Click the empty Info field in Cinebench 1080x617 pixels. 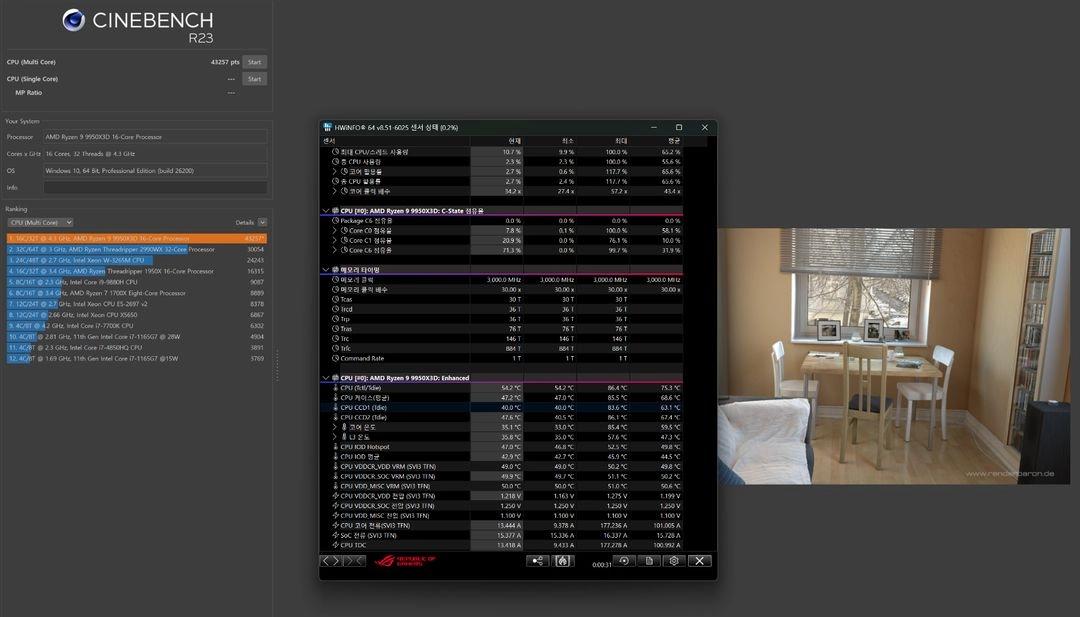155,187
